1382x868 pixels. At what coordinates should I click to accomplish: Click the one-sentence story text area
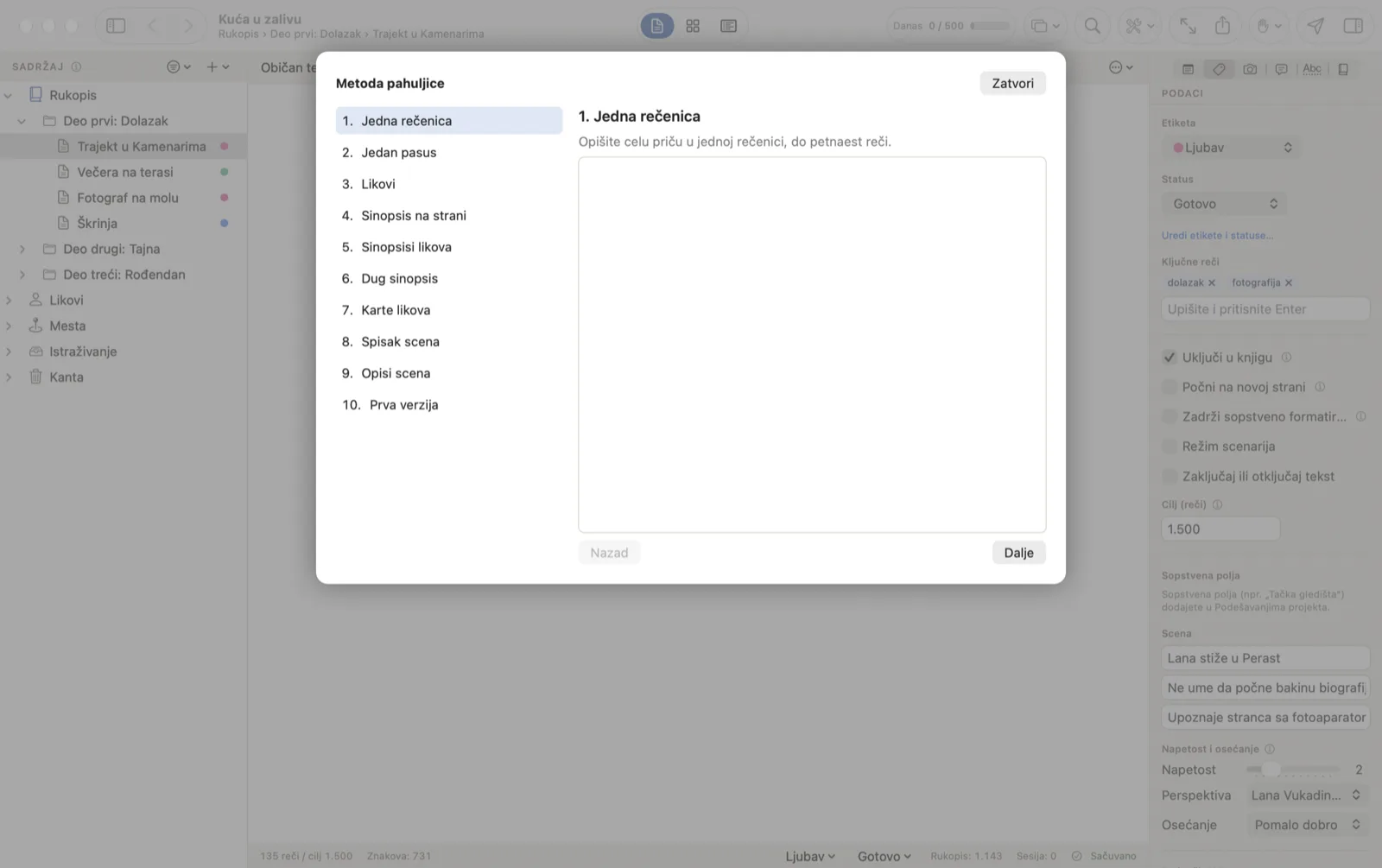pyautogui.click(x=812, y=345)
